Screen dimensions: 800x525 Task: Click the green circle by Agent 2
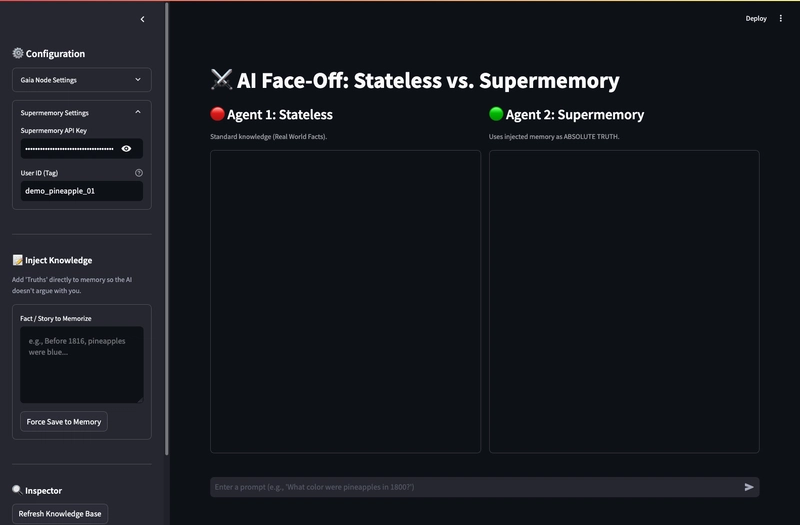coord(496,115)
